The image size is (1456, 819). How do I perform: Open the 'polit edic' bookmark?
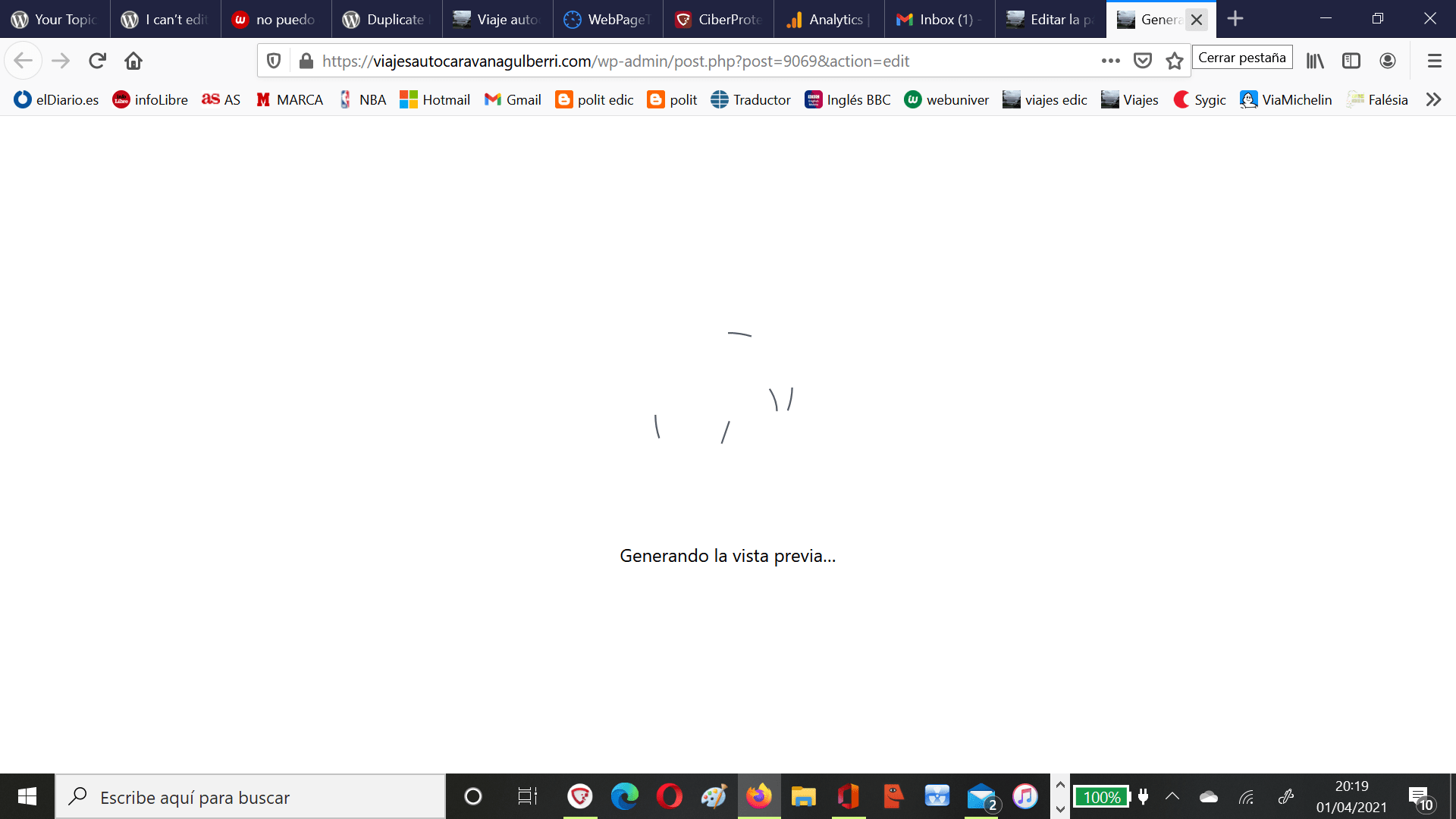[594, 99]
